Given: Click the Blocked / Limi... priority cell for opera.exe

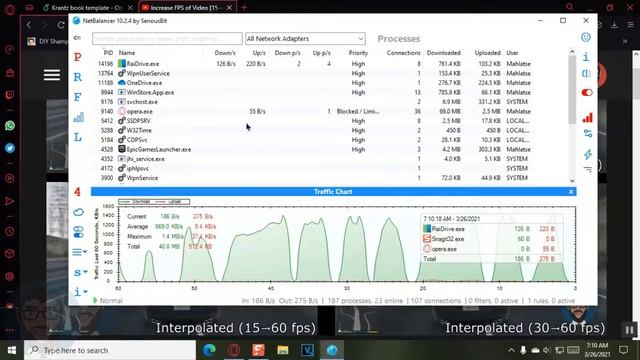Looking at the screenshot, I should coord(358,111).
